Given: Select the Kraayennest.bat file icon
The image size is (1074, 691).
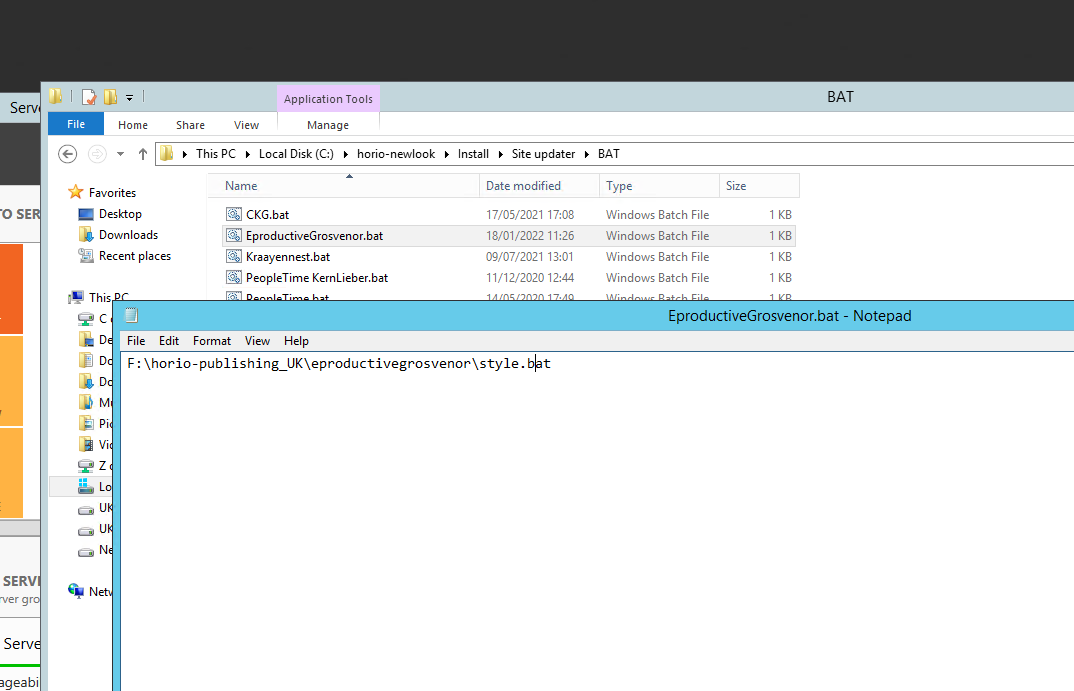Looking at the screenshot, I should pyautogui.click(x=234, y=257).
